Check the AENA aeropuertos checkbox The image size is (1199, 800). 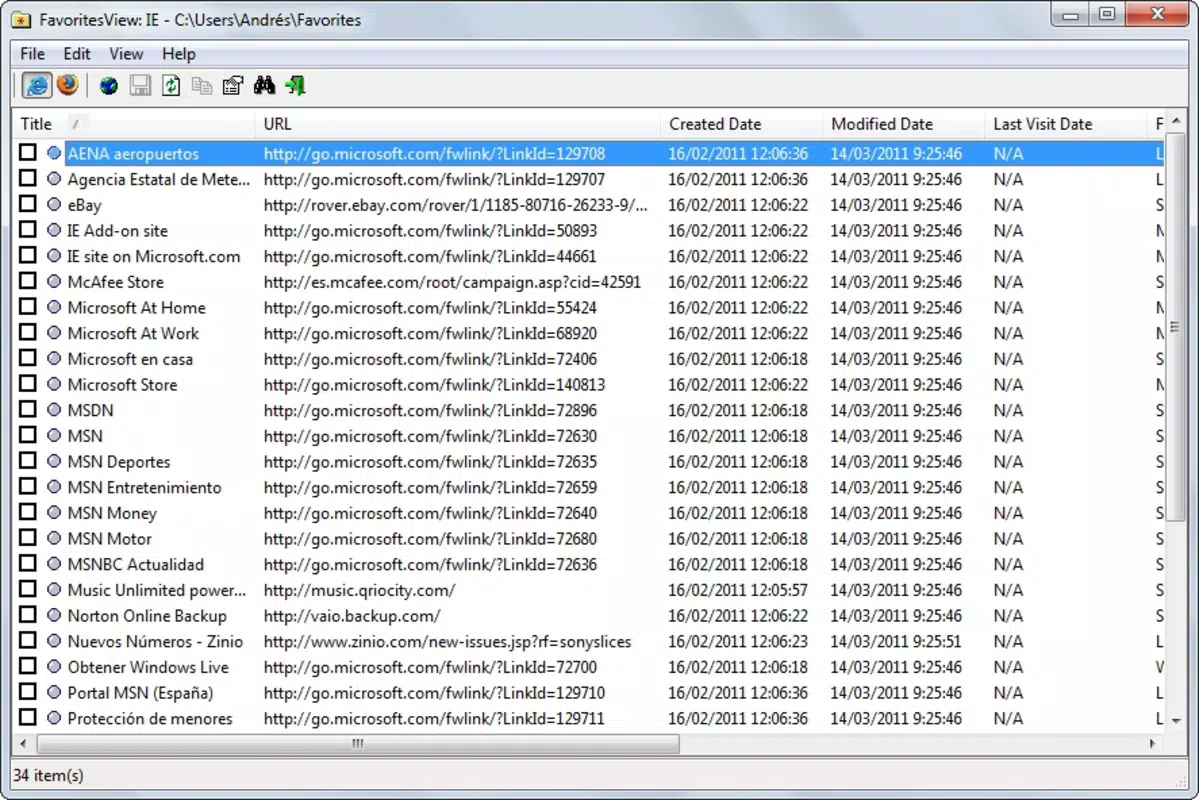pos(28,152)
